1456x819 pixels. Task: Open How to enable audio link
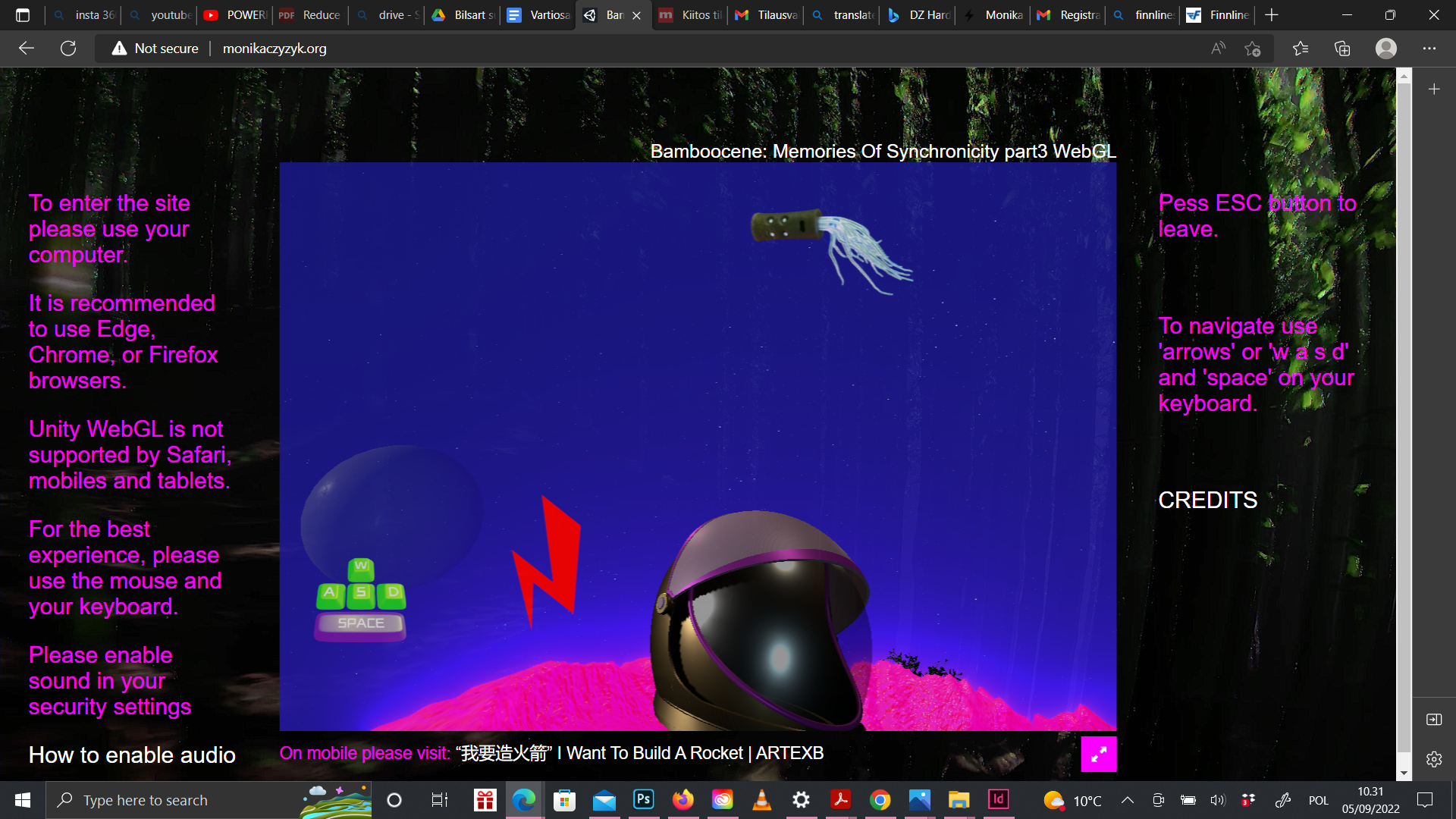[132, 755]
